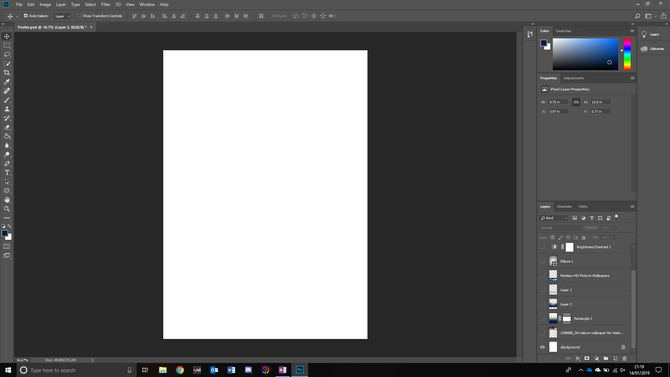Open the Auto-Select Layer dropdown
The image size is (670, 377).
click(x=62, y=16)
